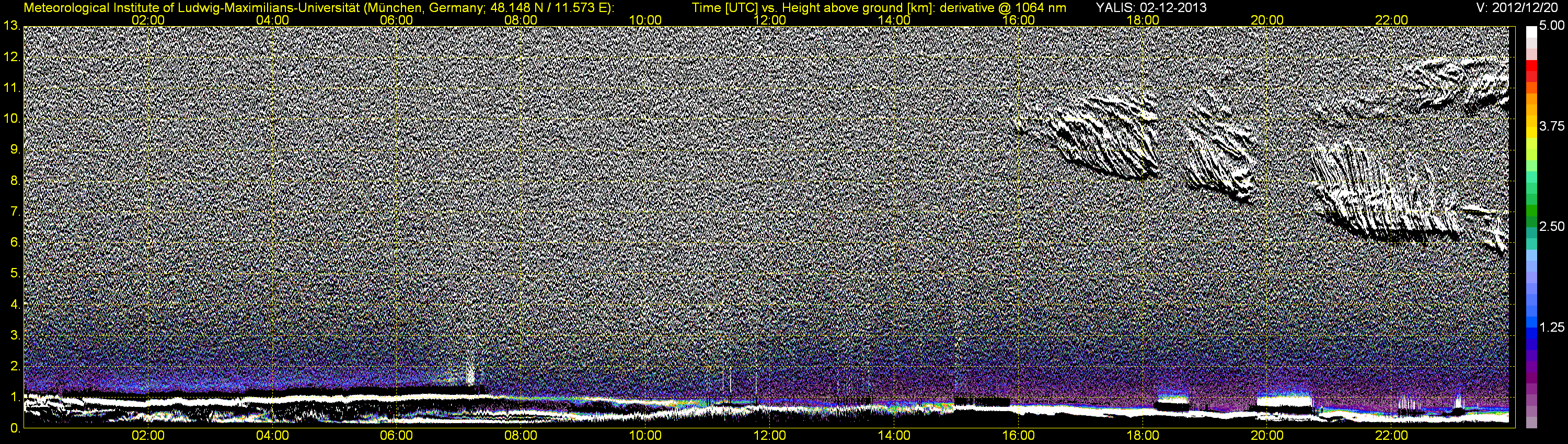The width and height of the screenshot is (1568, 444).
Task: Click the 18:00 label on the bottom time axis
Action: tap(1143, 436)
